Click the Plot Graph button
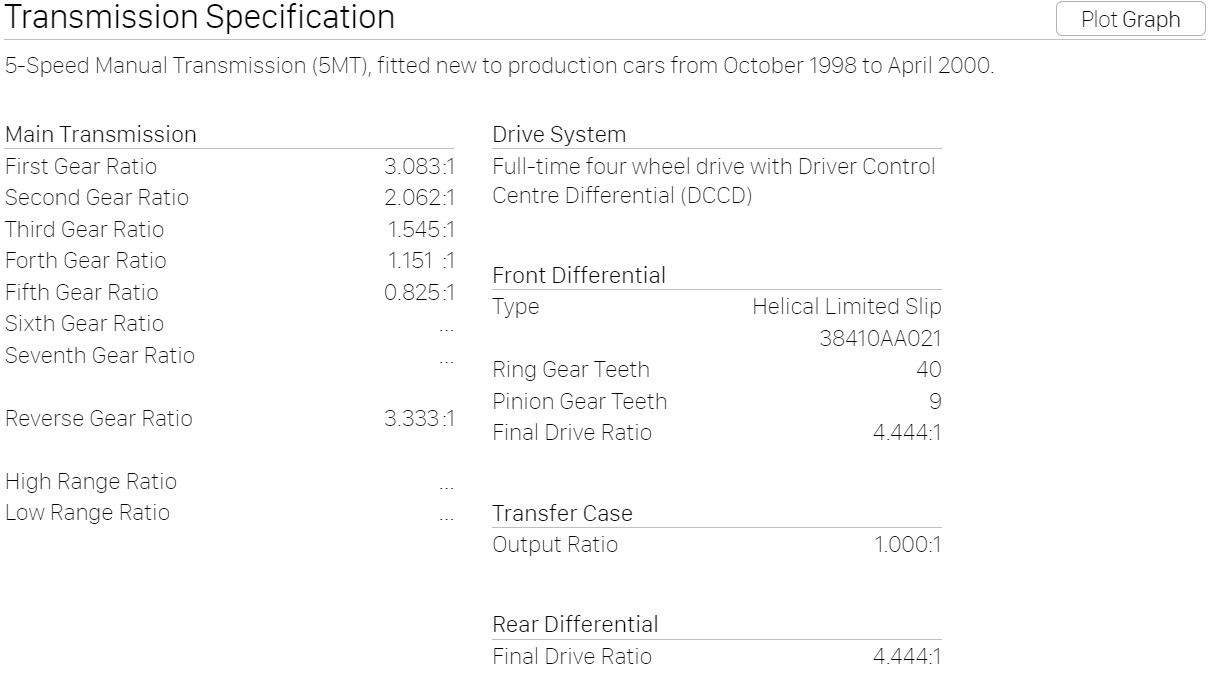The image size is (1216, 687). point(1130,20)
